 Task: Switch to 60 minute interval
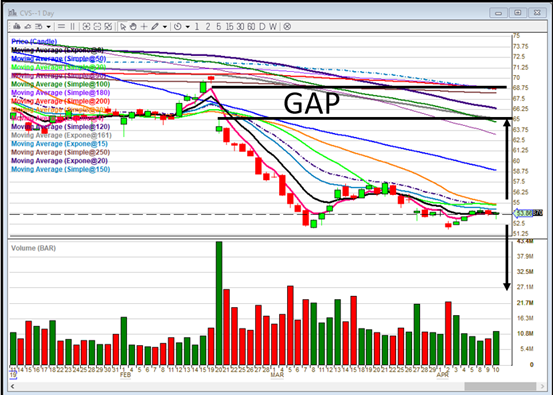[x=251, y=26]
